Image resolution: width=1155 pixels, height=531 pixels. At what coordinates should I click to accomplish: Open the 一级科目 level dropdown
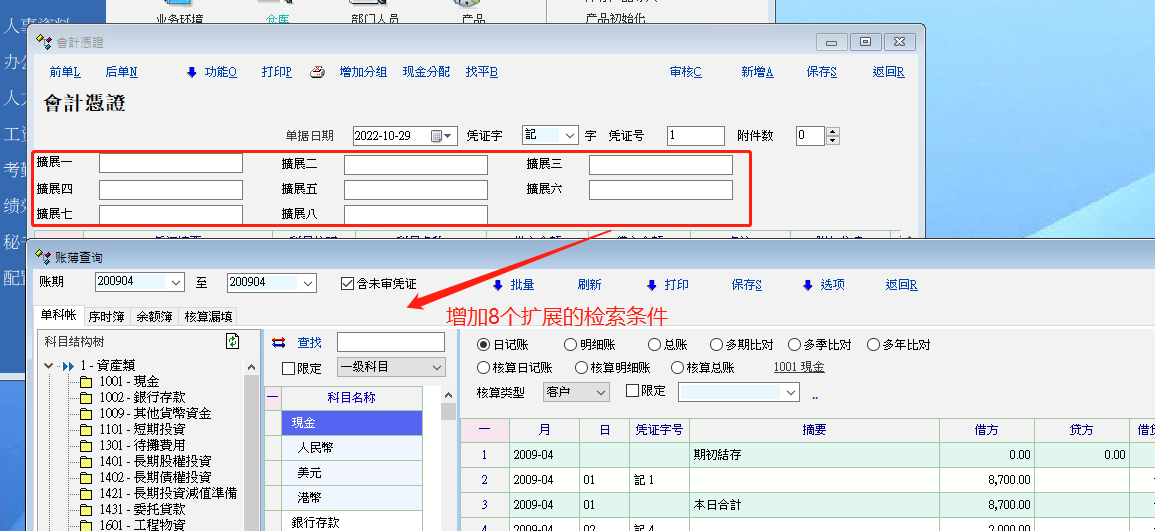tap(436, 368)
